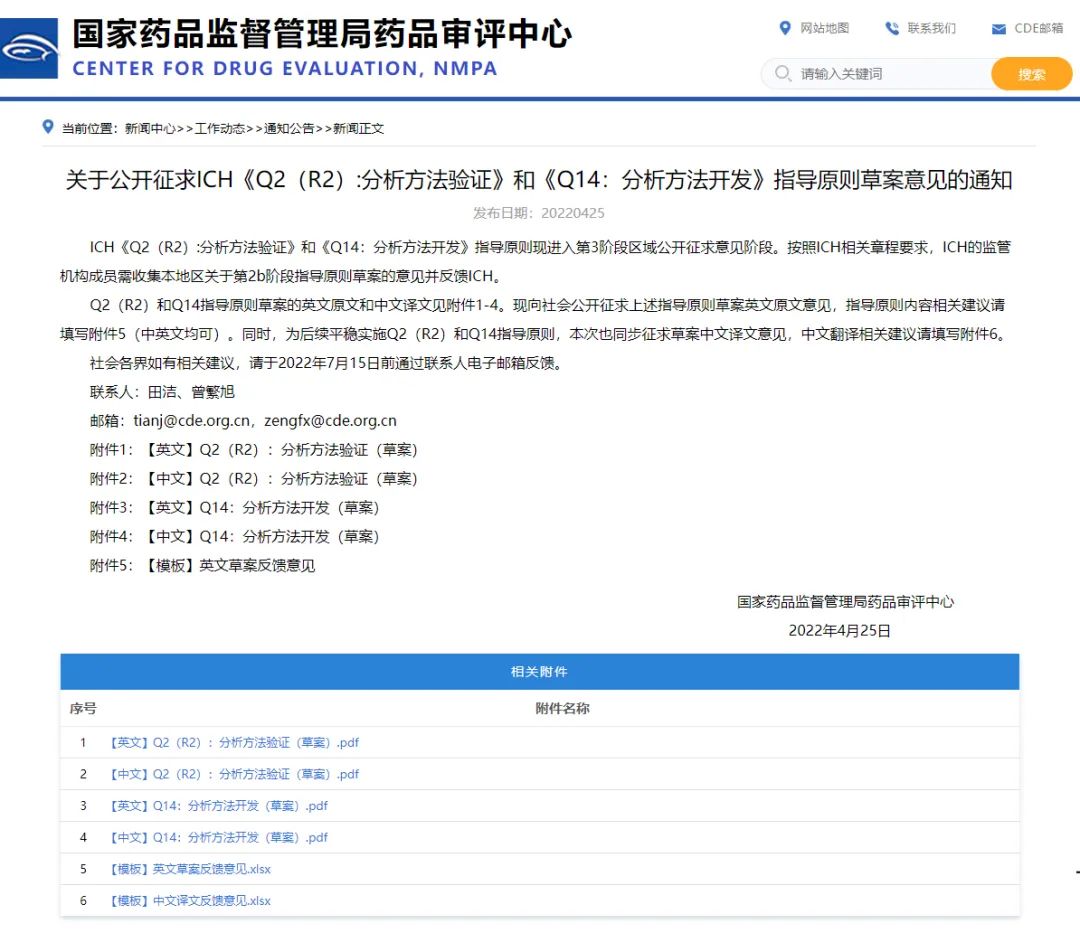Open the 网站地图 link
This screenshot has height=933, width=1080.
click(x=824, y=28)
